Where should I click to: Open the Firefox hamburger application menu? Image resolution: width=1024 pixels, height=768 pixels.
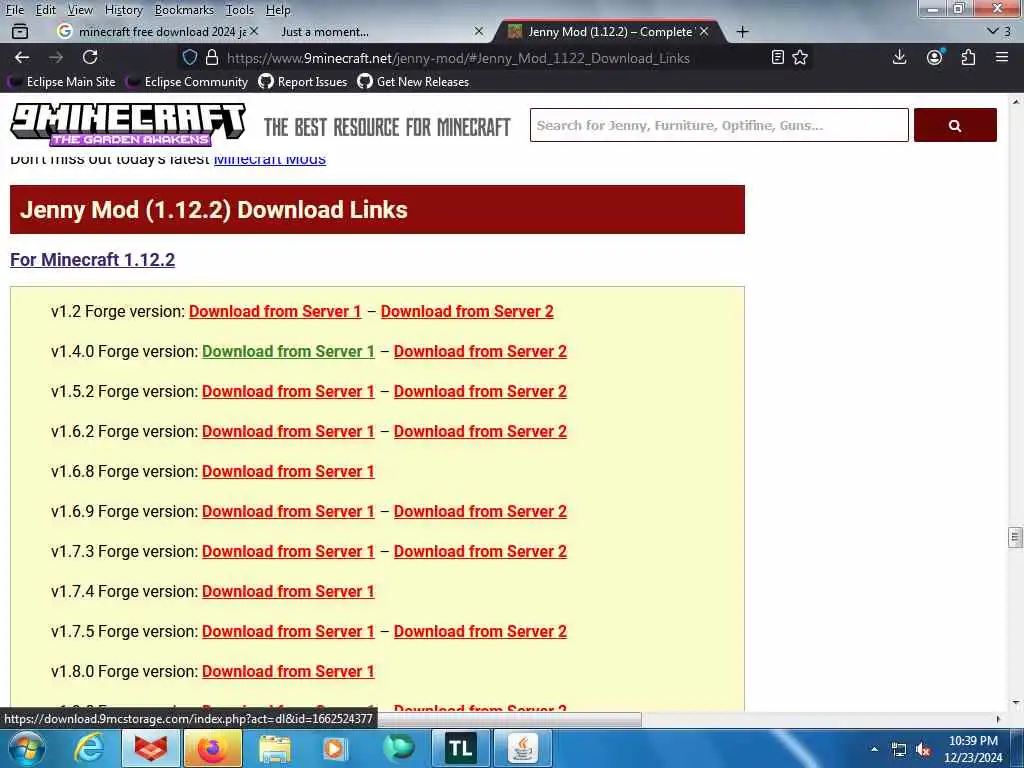[1002, 57]
